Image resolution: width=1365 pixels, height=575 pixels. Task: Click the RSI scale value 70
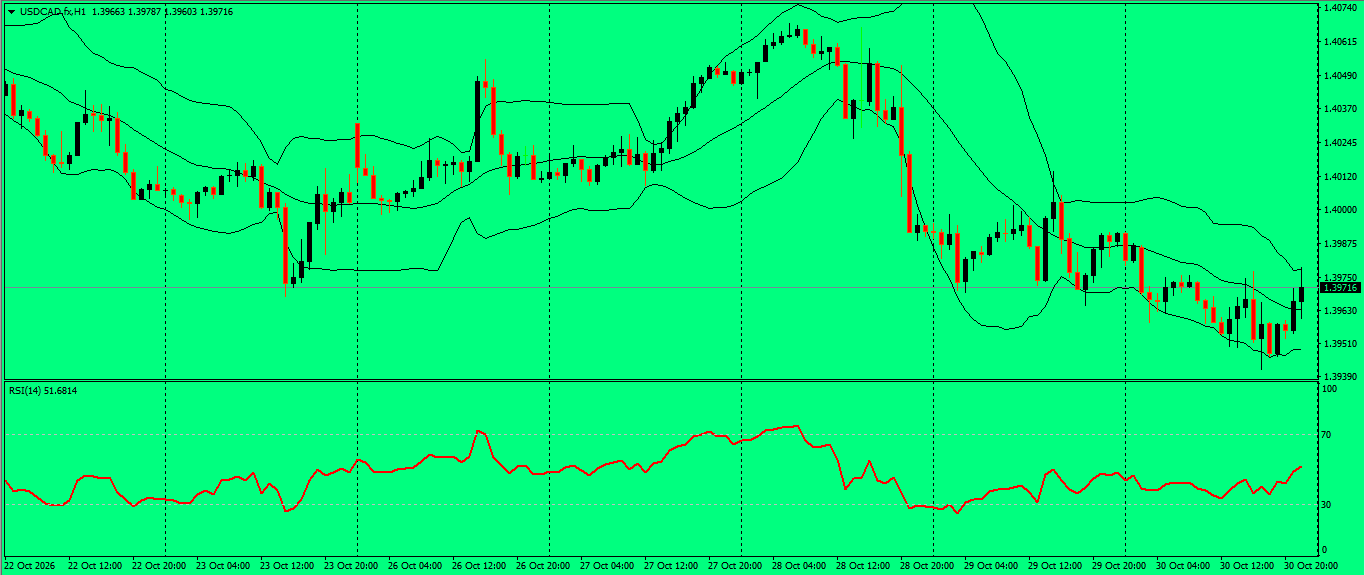point(1328,434)
